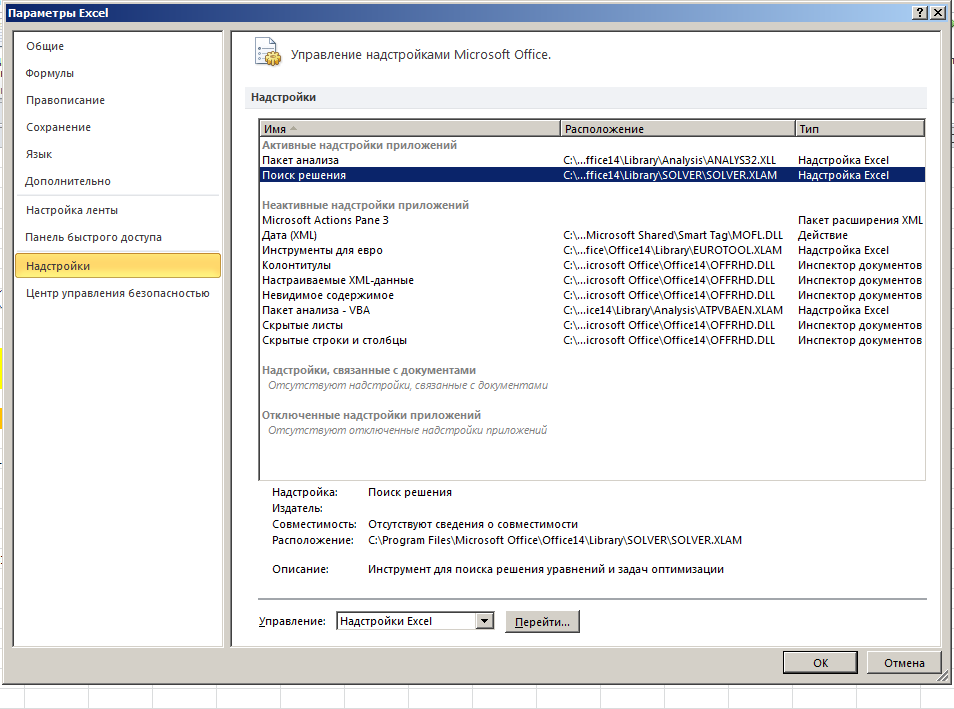This screenshot has width=954, height=709.
Task: Click the help question mark button
Action: tap(920, 13)
